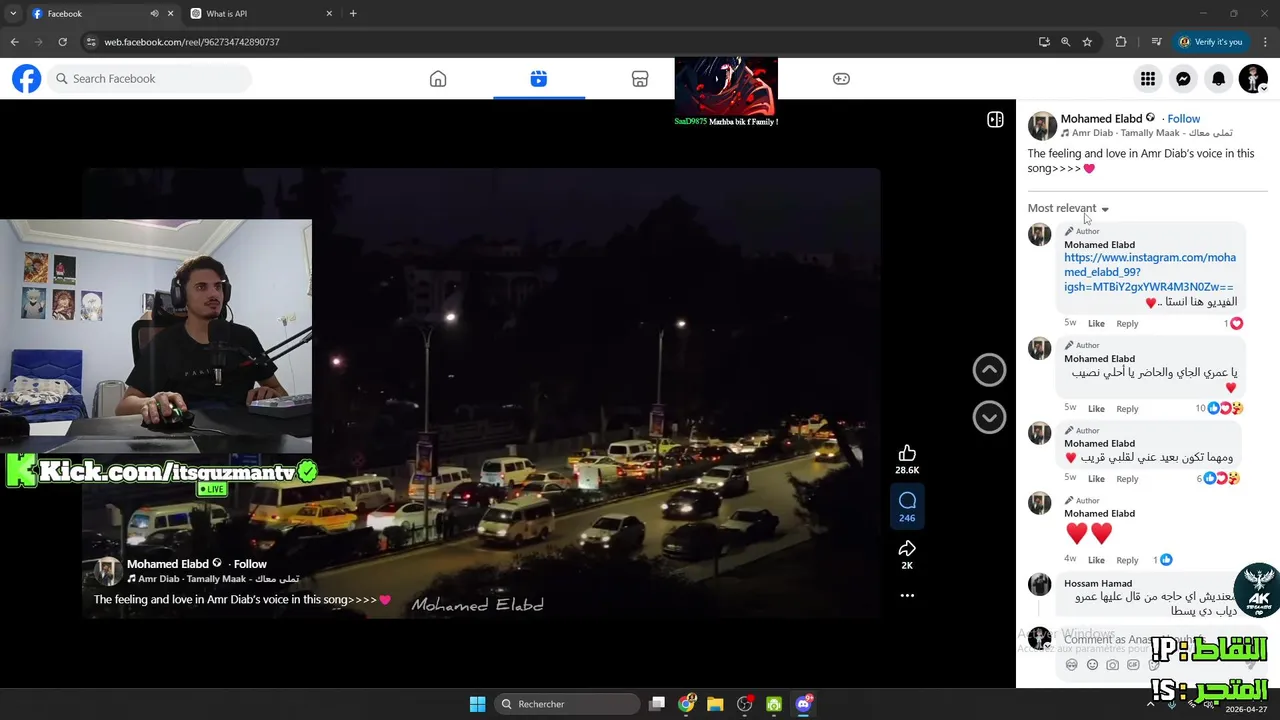Open the Reels video tab
Image resolution: width=1280 pixels, height=720 pixels.
[539, 79]
